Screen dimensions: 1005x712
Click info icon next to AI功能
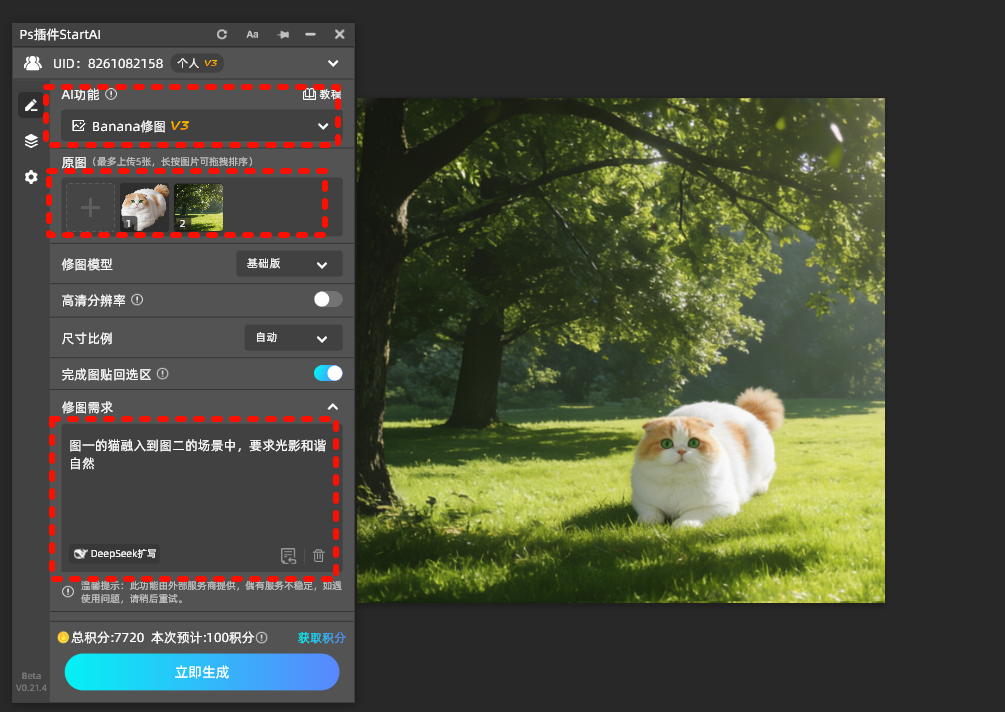(111, 95)
